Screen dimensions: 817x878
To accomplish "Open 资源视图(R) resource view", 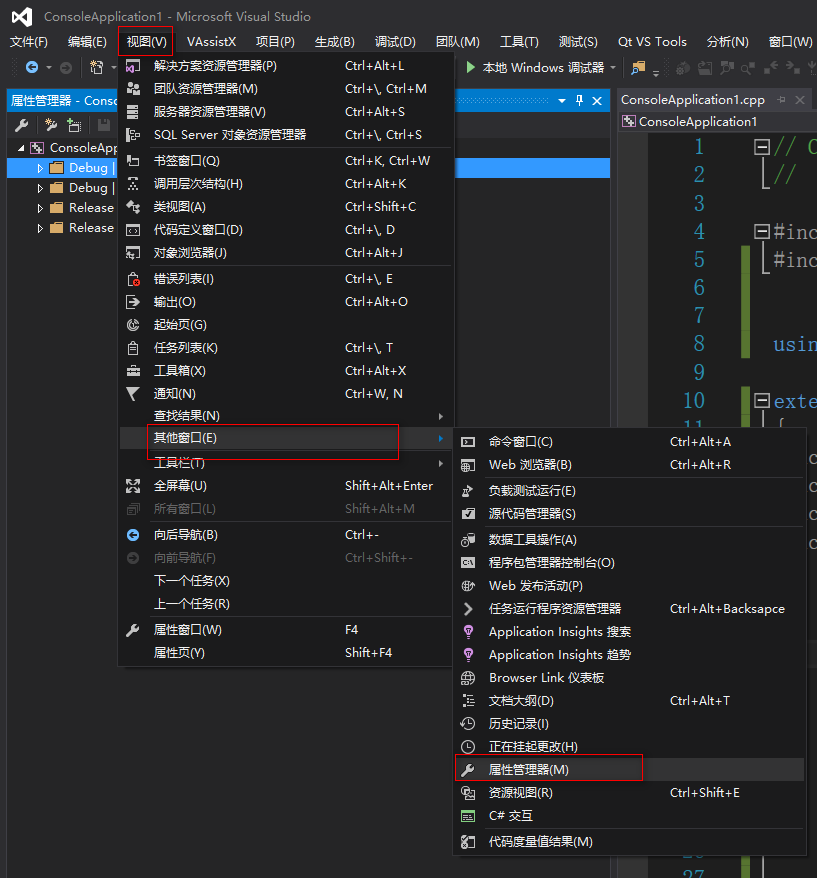I will tap(629, 793).
